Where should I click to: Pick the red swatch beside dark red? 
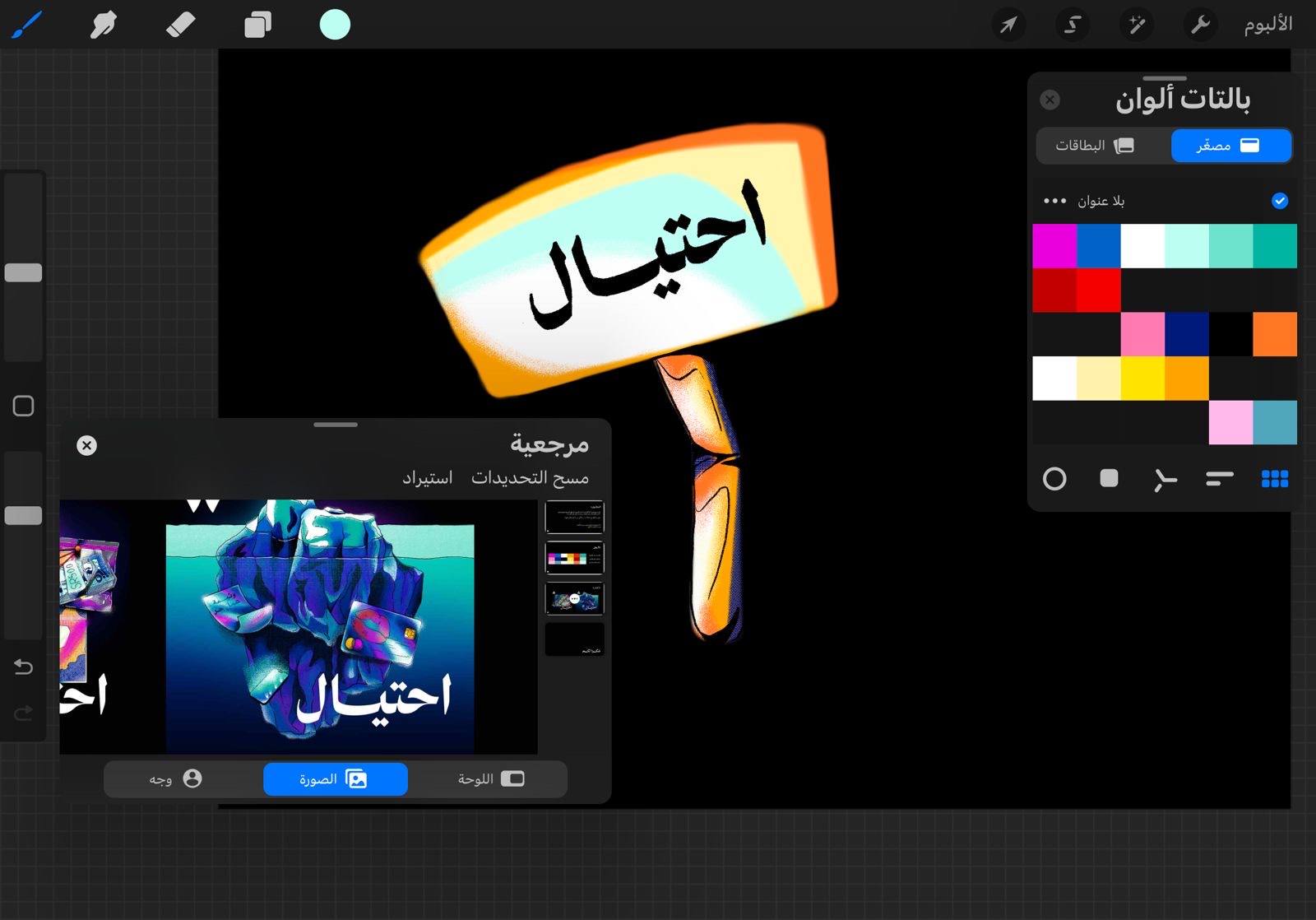click(x=1099, y=290)
